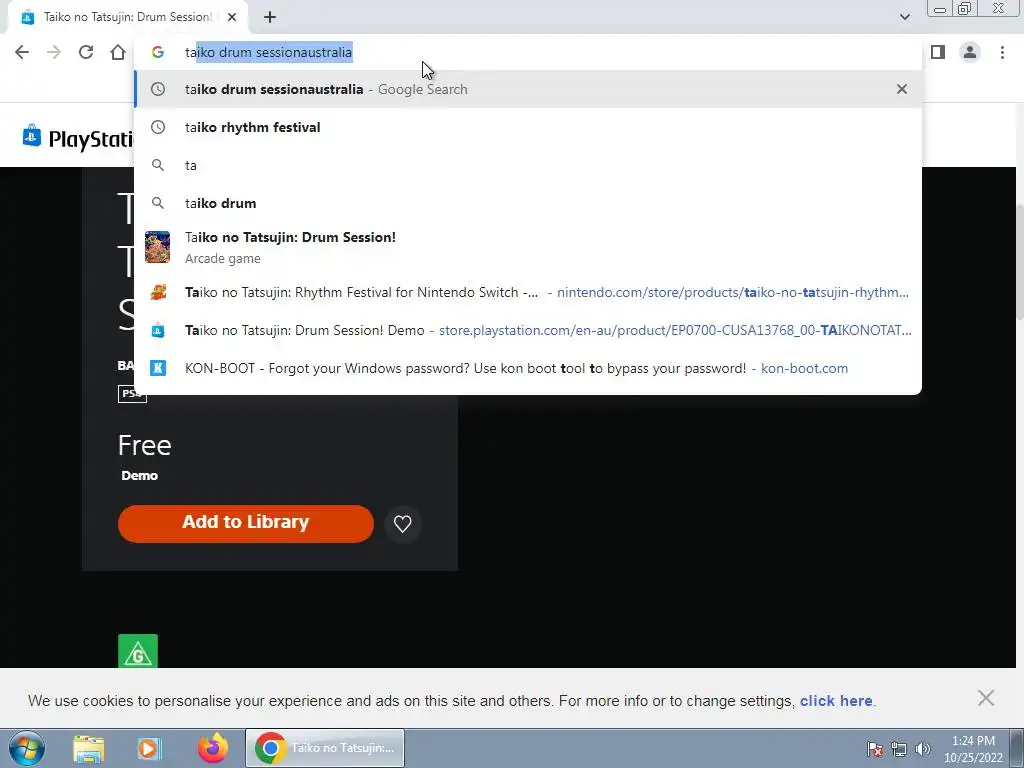Open the Chrome profile avatar icon

pyautogui.click(x=970, y=52)
